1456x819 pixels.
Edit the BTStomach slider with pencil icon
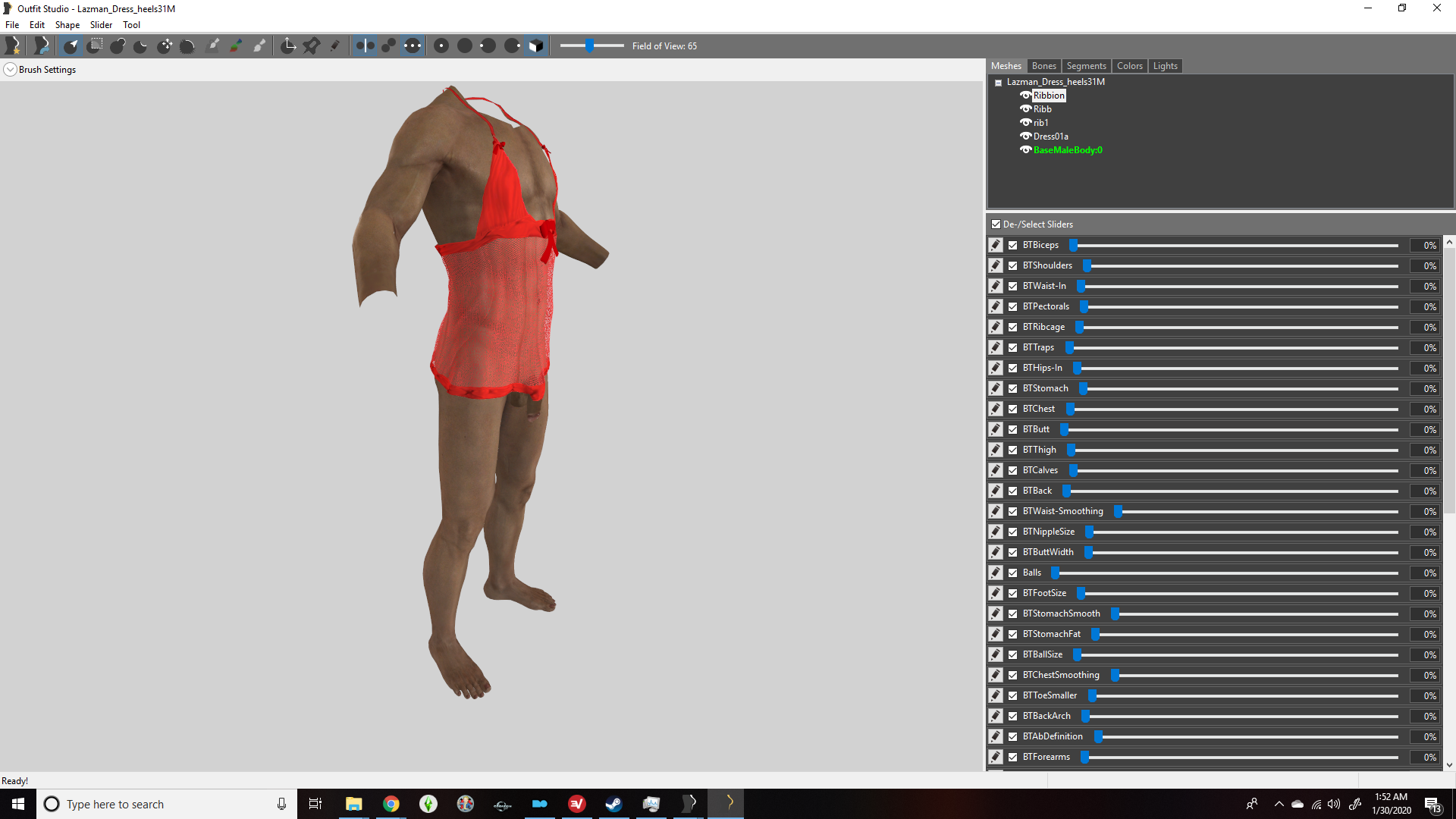coord(996,388)
